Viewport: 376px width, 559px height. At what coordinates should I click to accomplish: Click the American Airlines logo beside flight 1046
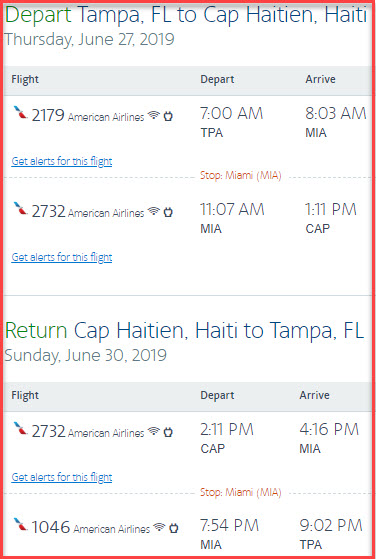point(21,525)
